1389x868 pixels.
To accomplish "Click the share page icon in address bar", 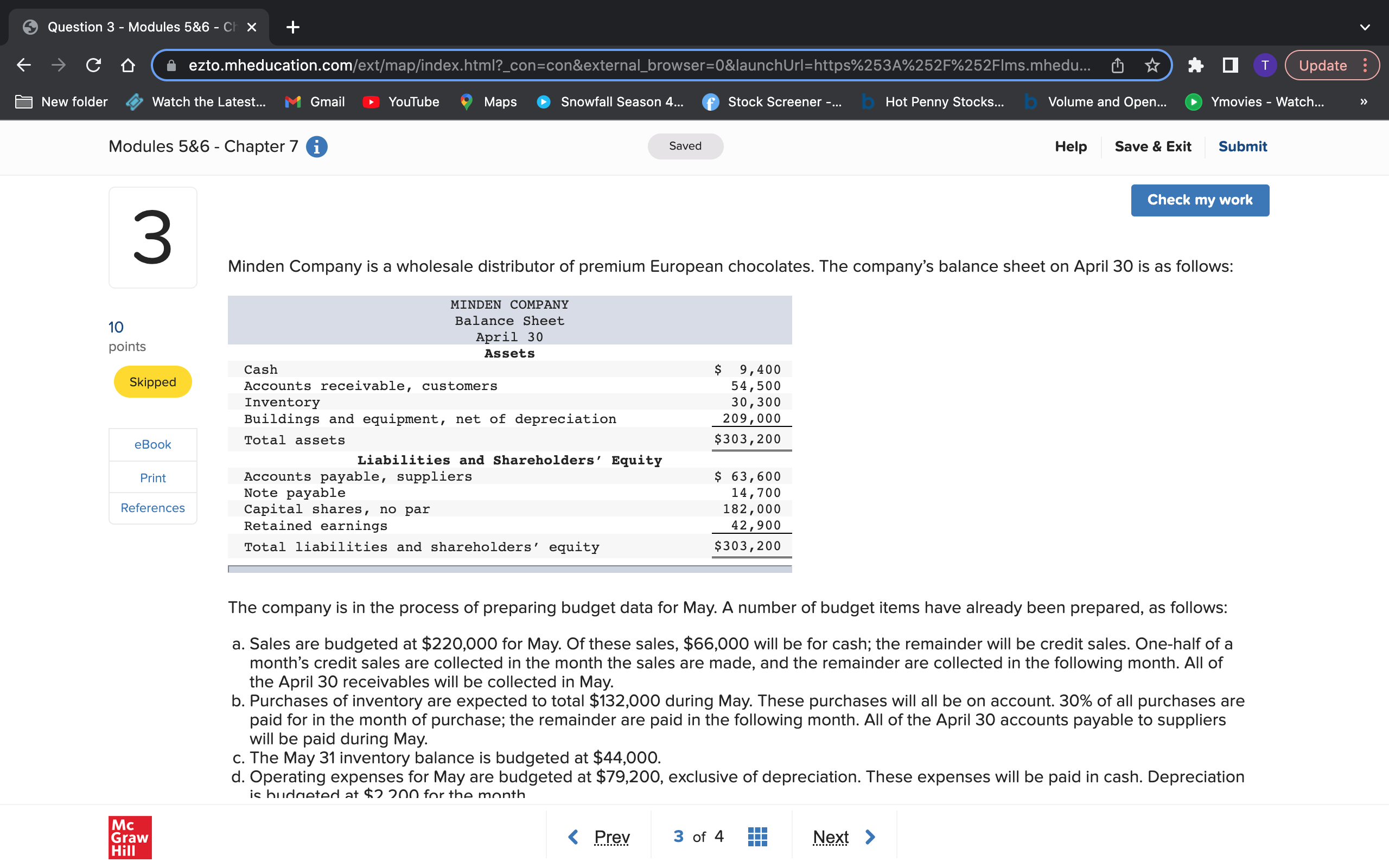I will (1117, 66).
